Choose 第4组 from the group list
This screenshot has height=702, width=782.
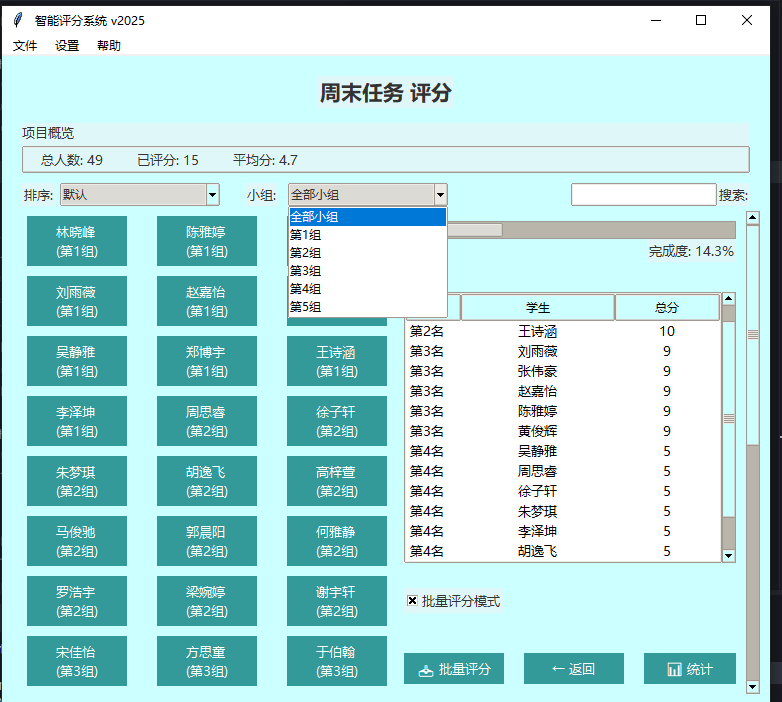368,289
